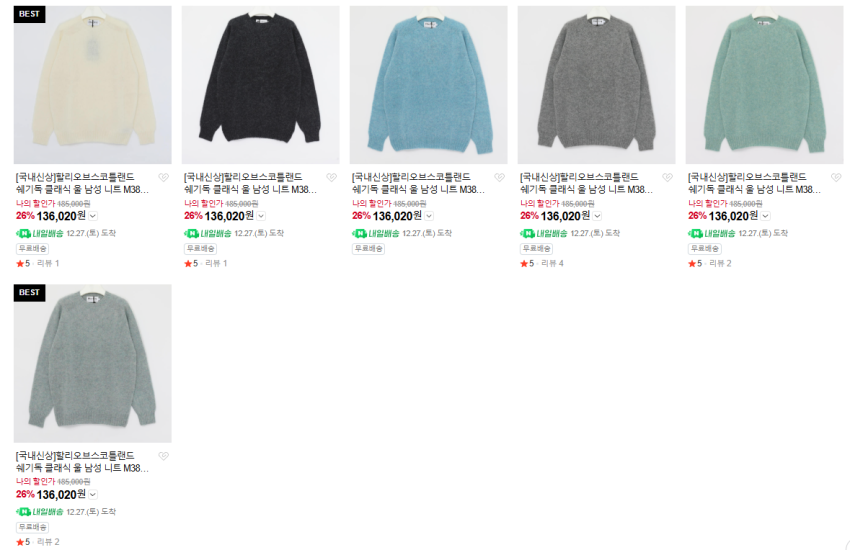850x550 pixels.
Task: Click BEST badge on cream sweater image
Action: pos(29,14)
